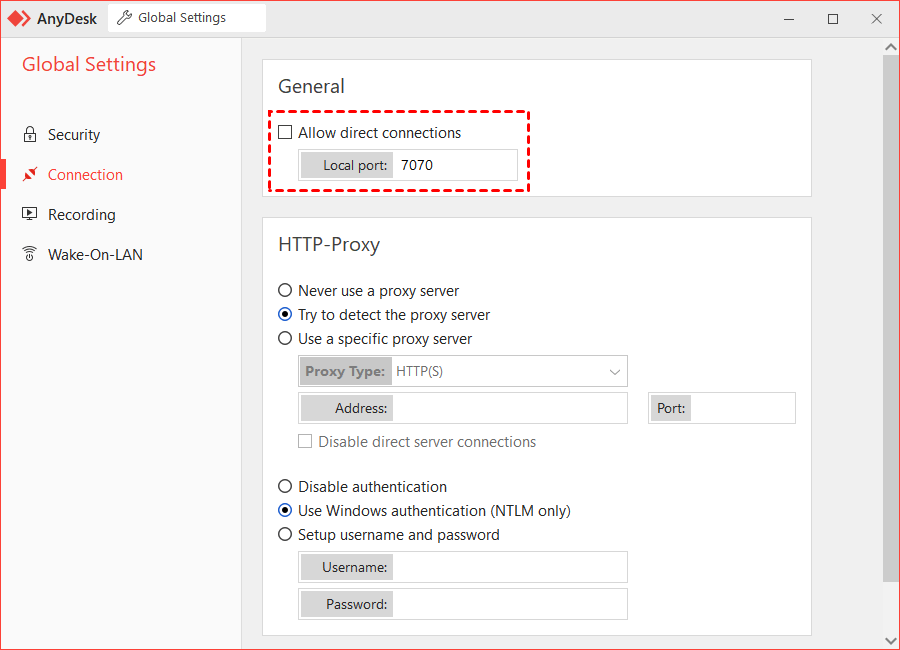The height and width of the screenshot is (650, 900).
Task: Enable Allow direct connections checkbox
Action: coord(285,132)
